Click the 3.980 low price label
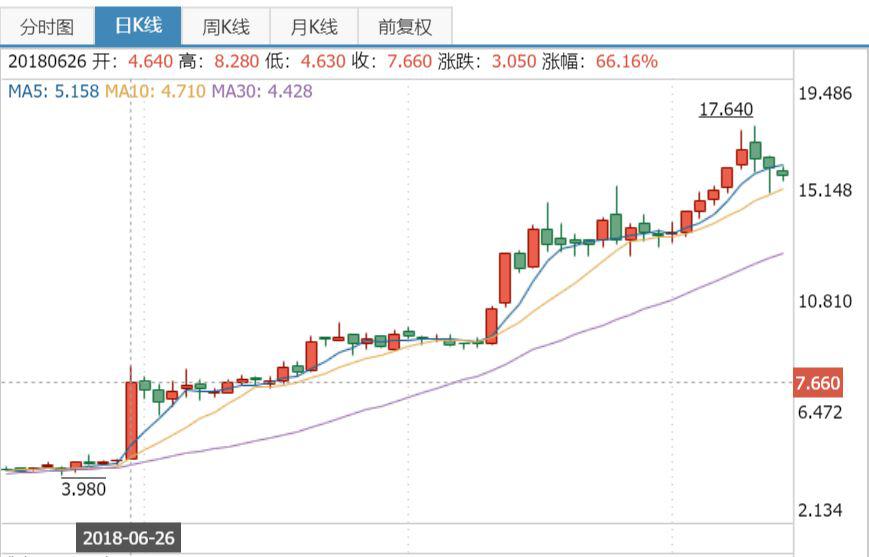This screenshot has height=557, width=869. pyautogui.click(x=83, y=489)
